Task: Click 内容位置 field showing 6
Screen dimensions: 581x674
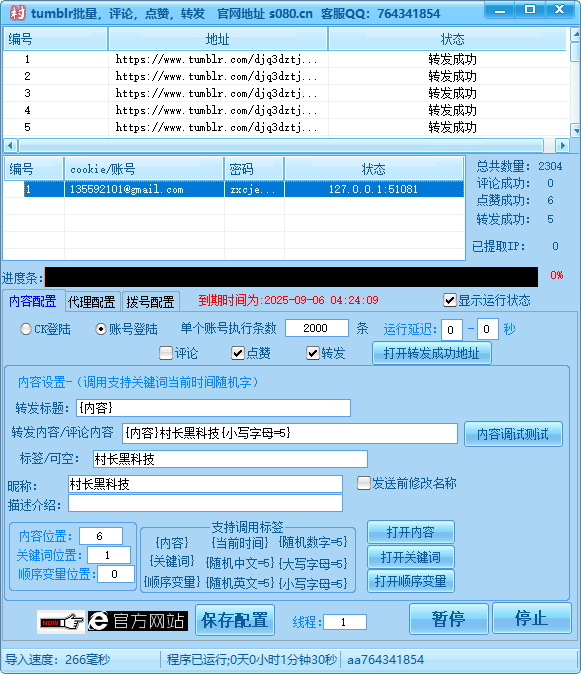Action: tap(101, 536)
